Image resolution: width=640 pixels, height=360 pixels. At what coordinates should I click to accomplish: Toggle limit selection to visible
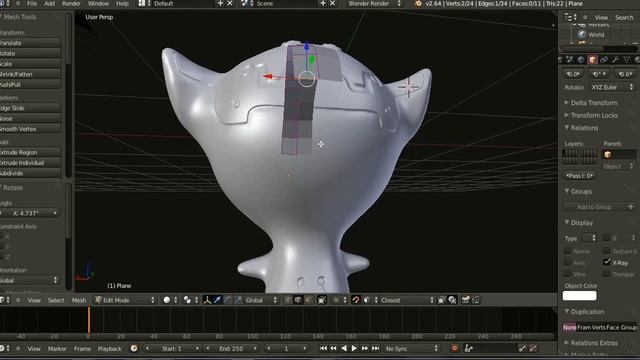322,300
